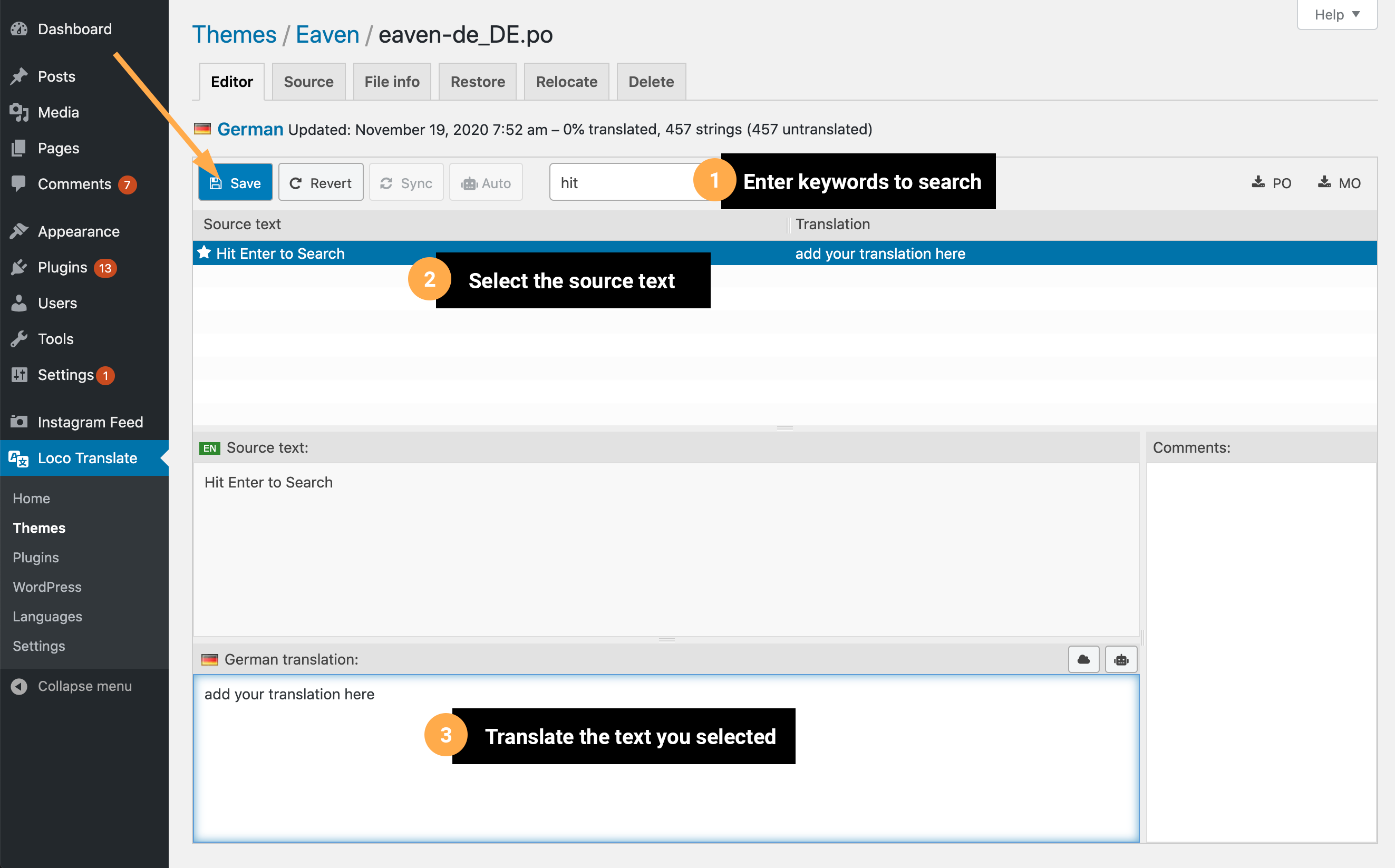Click the cloud suggest icon above German translation

coord(1083,659)
